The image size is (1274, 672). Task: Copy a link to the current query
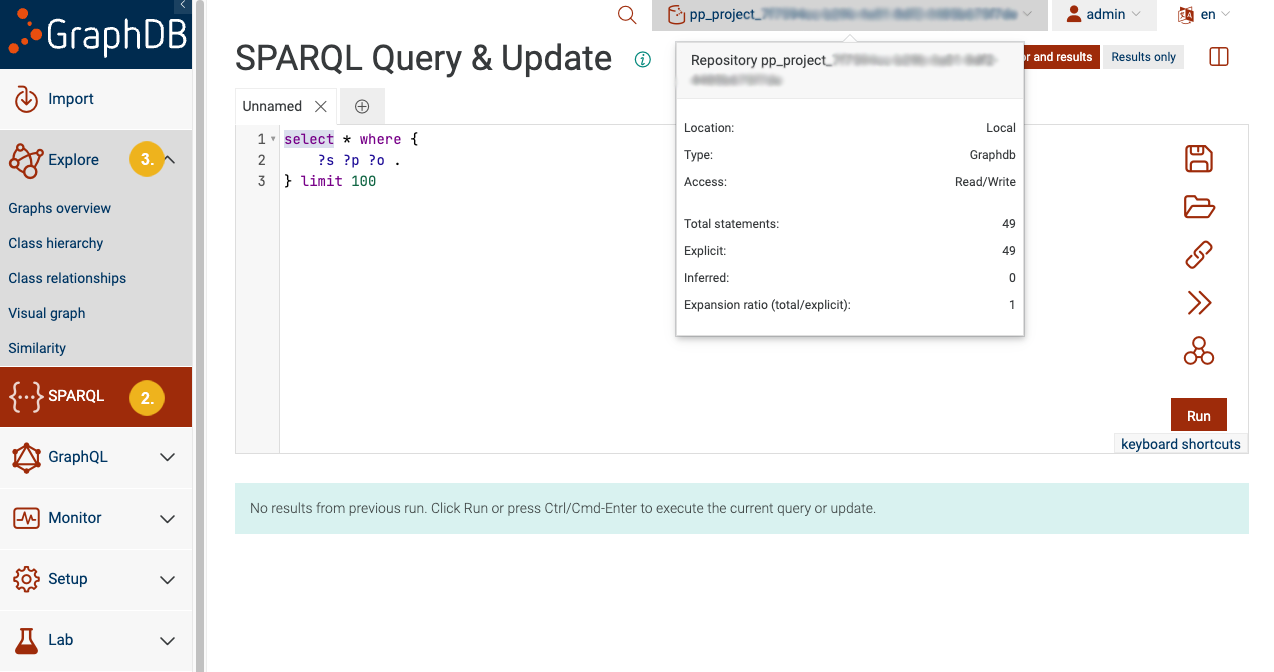[1199, 254]
